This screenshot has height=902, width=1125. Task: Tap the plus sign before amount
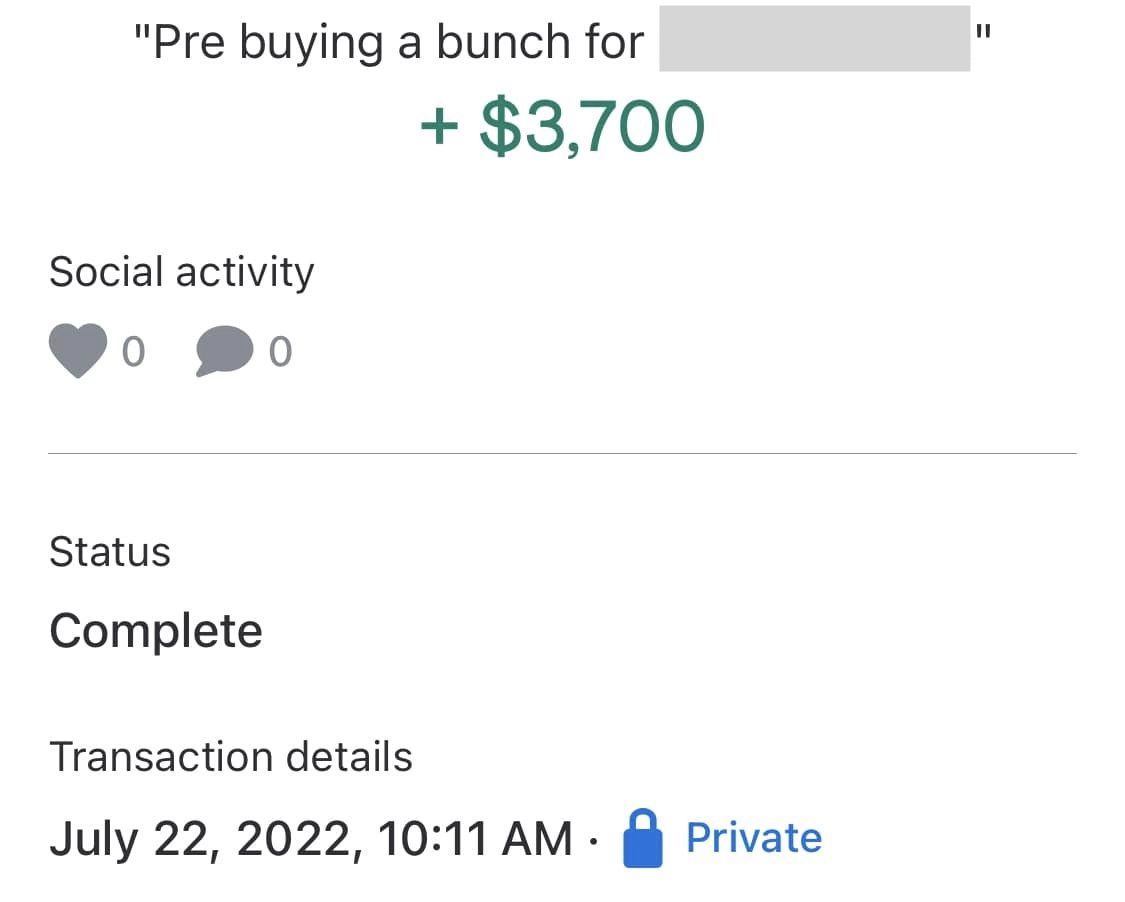pyautogui.click(x=439, y=128)
